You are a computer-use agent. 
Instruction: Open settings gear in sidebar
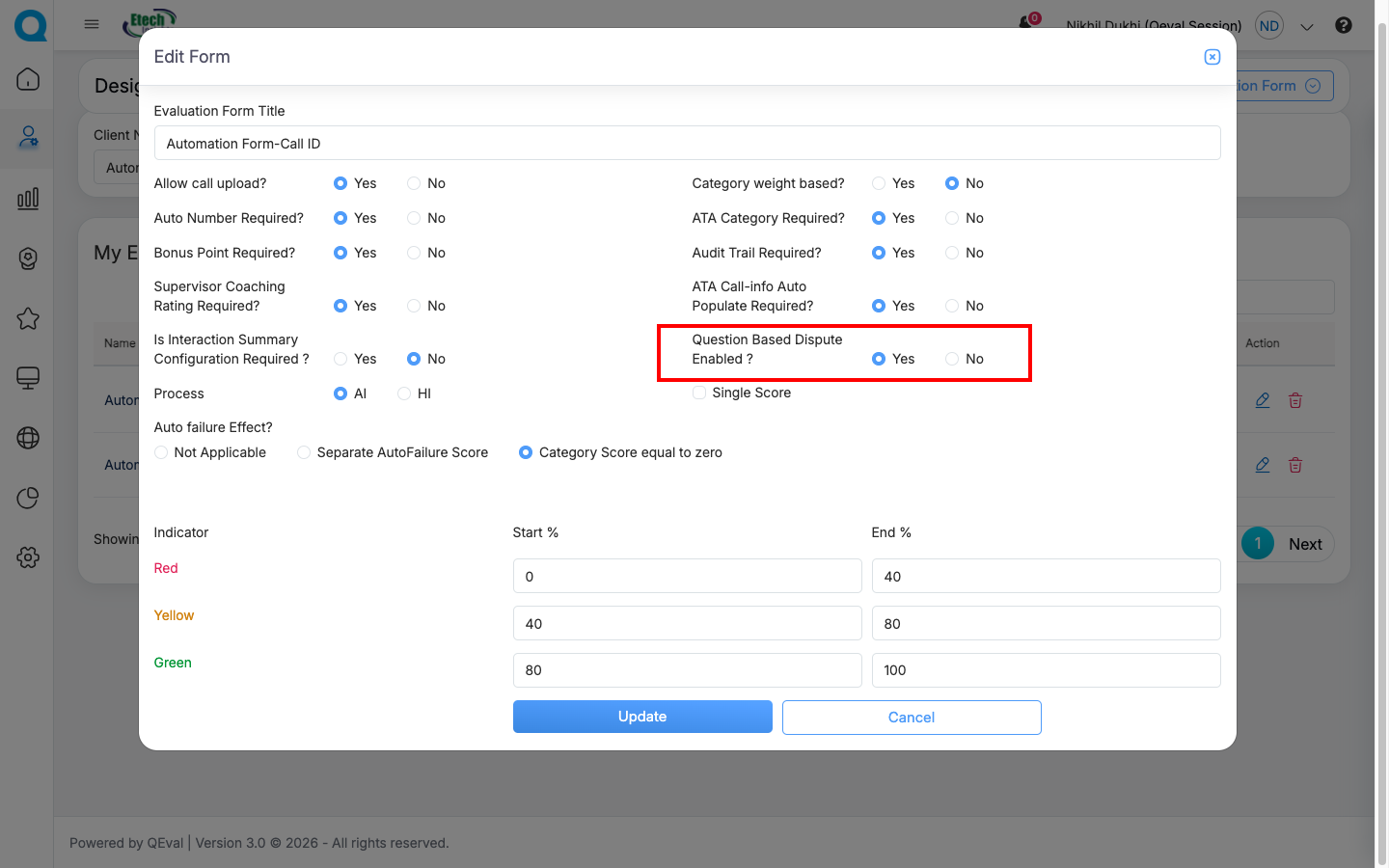28,557
